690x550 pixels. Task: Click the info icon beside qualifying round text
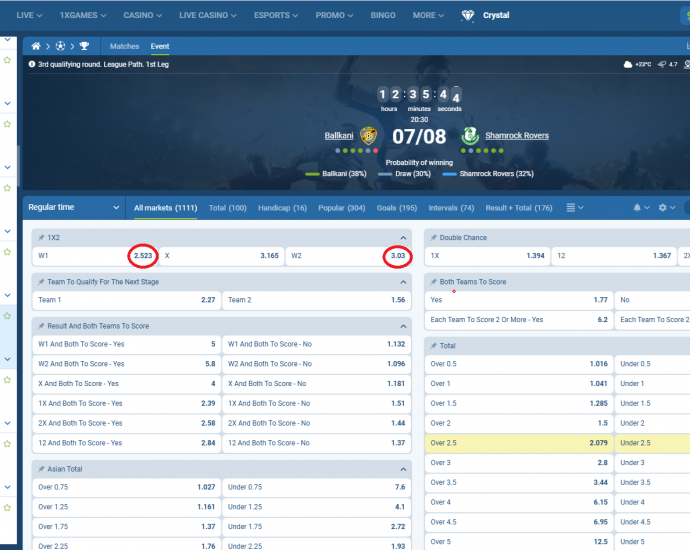pos(32,64)
